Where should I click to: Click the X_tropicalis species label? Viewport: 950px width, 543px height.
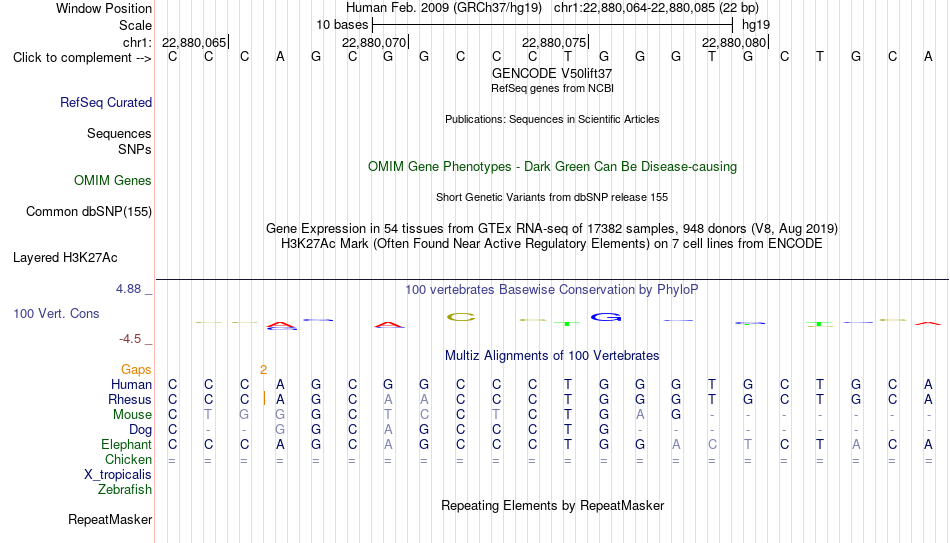coord(118,475)
